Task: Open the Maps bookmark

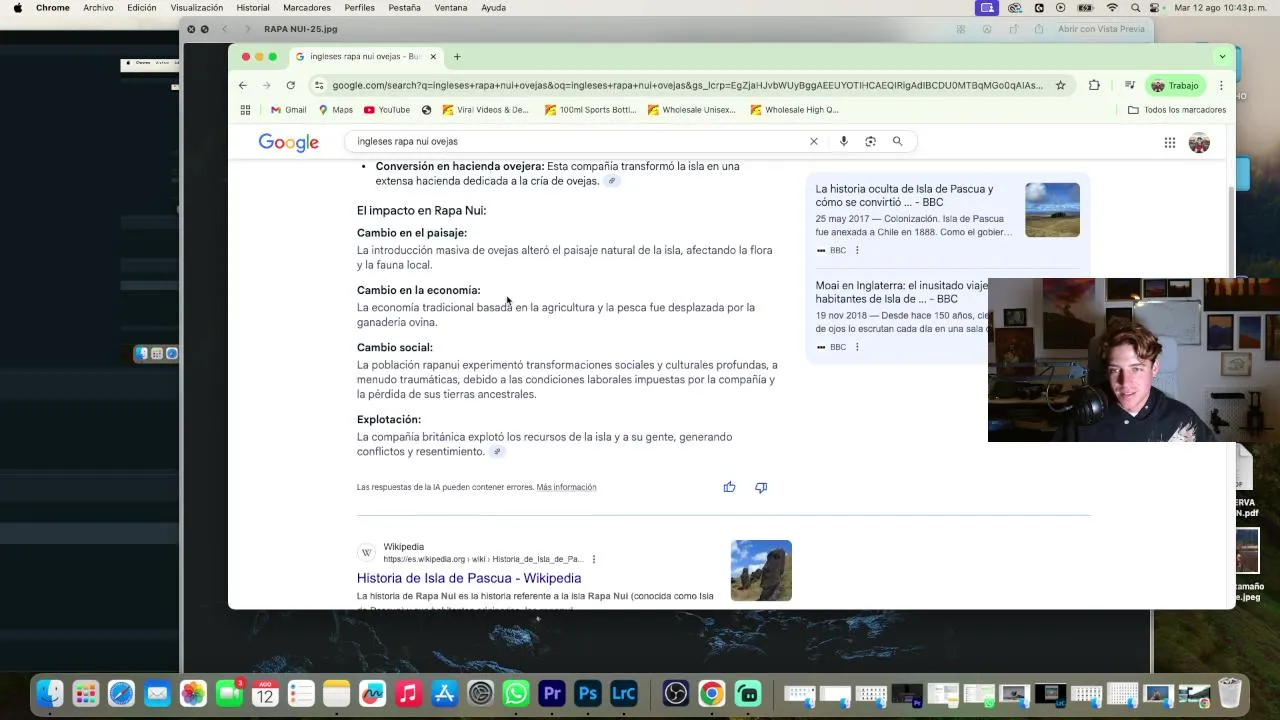Action: point(335,110)
